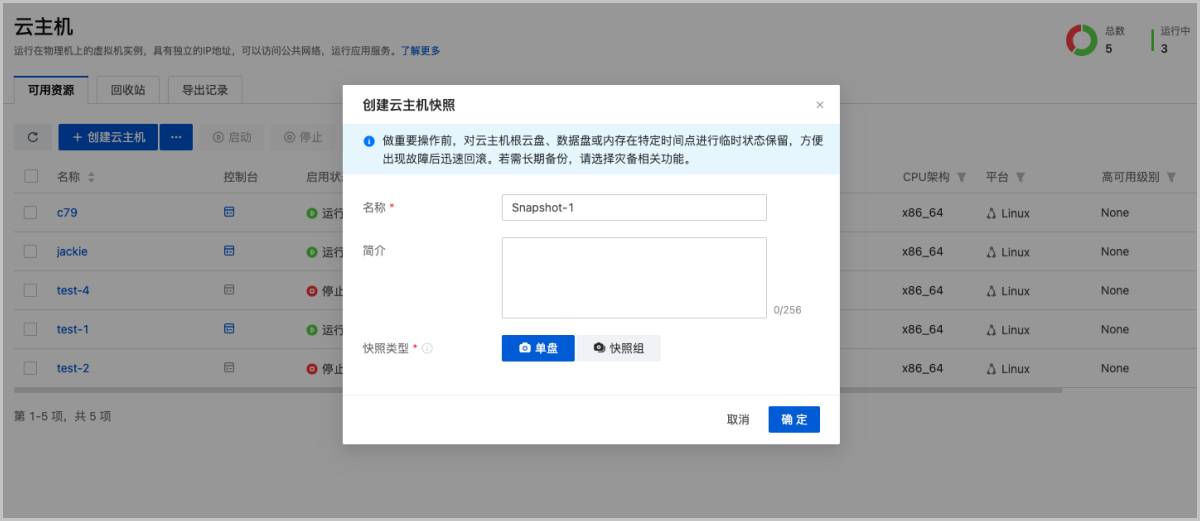The height and width of the screenshot is (521, 1200).
Task: Click the more actions ellipsis button
Action: 176,137
